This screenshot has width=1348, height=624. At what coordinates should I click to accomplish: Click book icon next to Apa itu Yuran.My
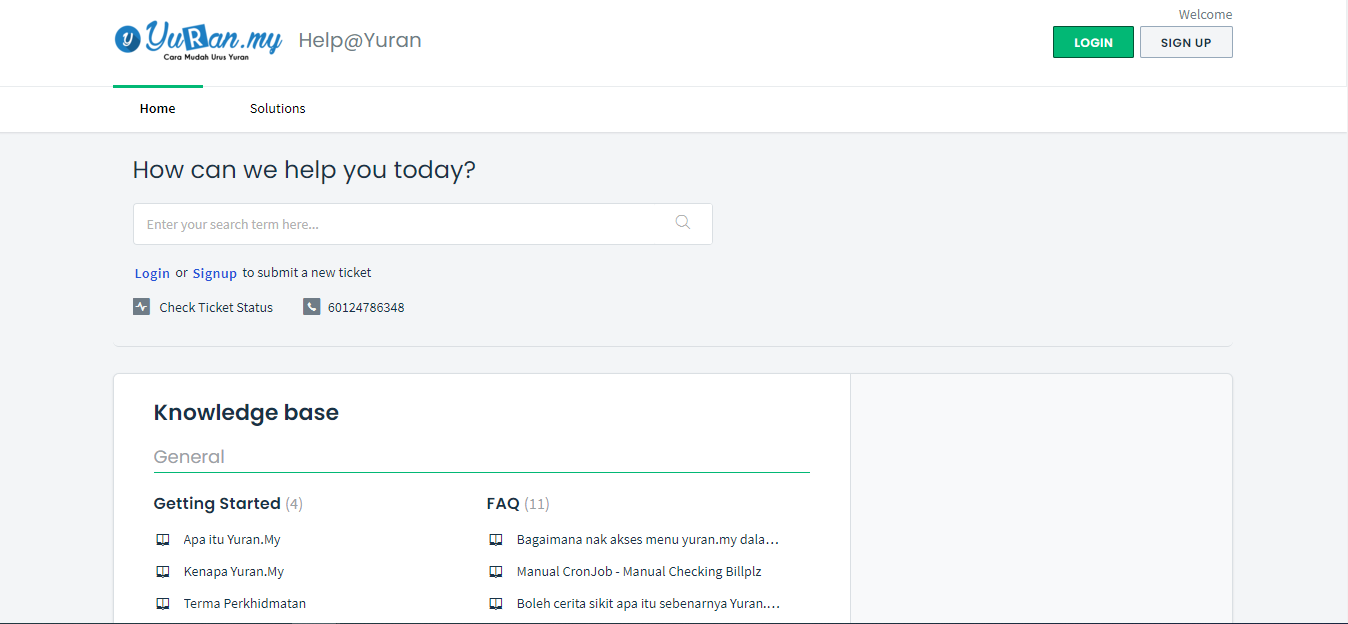tap(163, 540)
